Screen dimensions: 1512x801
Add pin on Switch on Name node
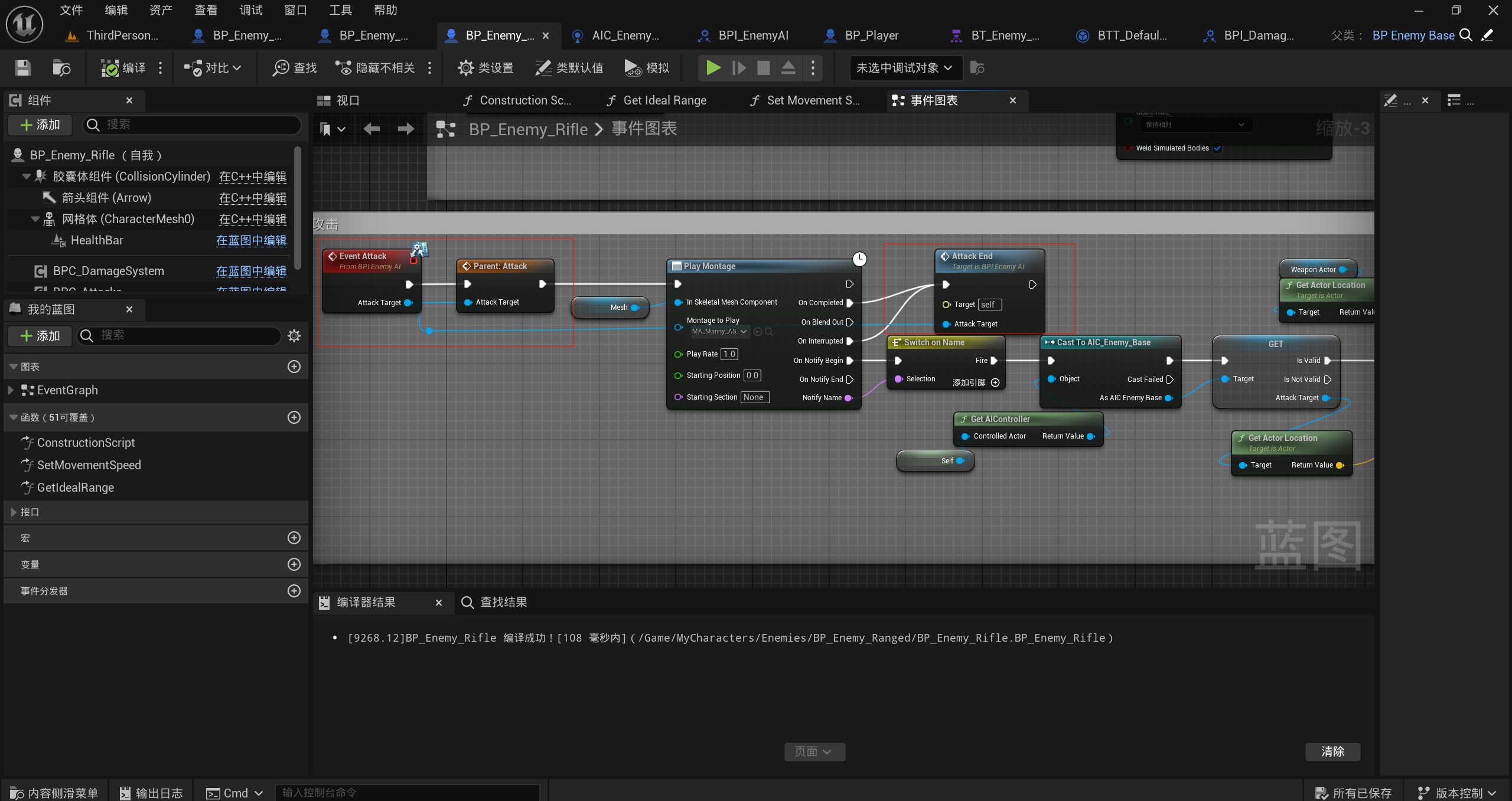pos(995,382)
